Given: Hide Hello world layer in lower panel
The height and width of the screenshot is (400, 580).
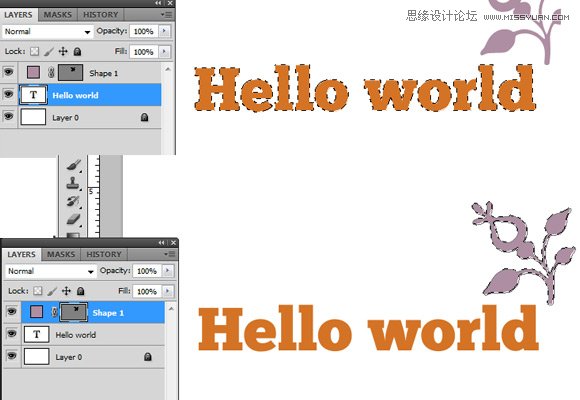Looking at the screenshot, I should click(11, 334).
